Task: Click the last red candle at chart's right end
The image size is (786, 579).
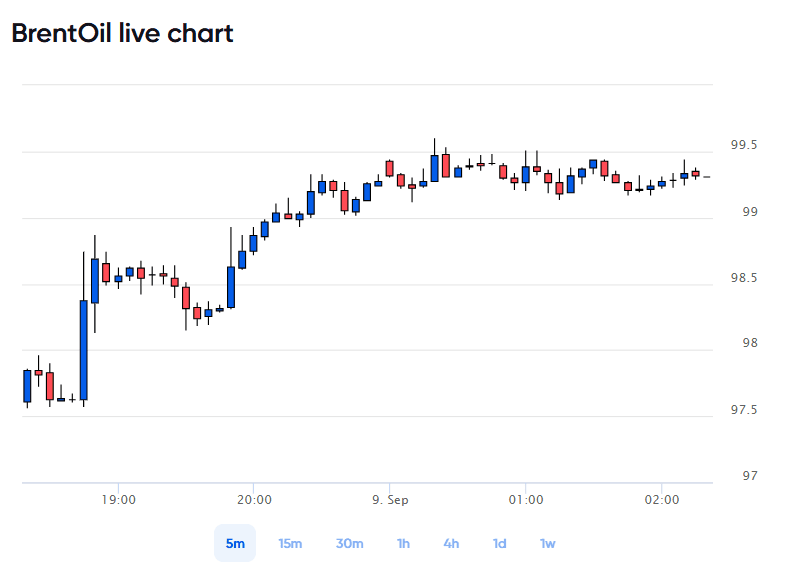Action: coord(695,173)
